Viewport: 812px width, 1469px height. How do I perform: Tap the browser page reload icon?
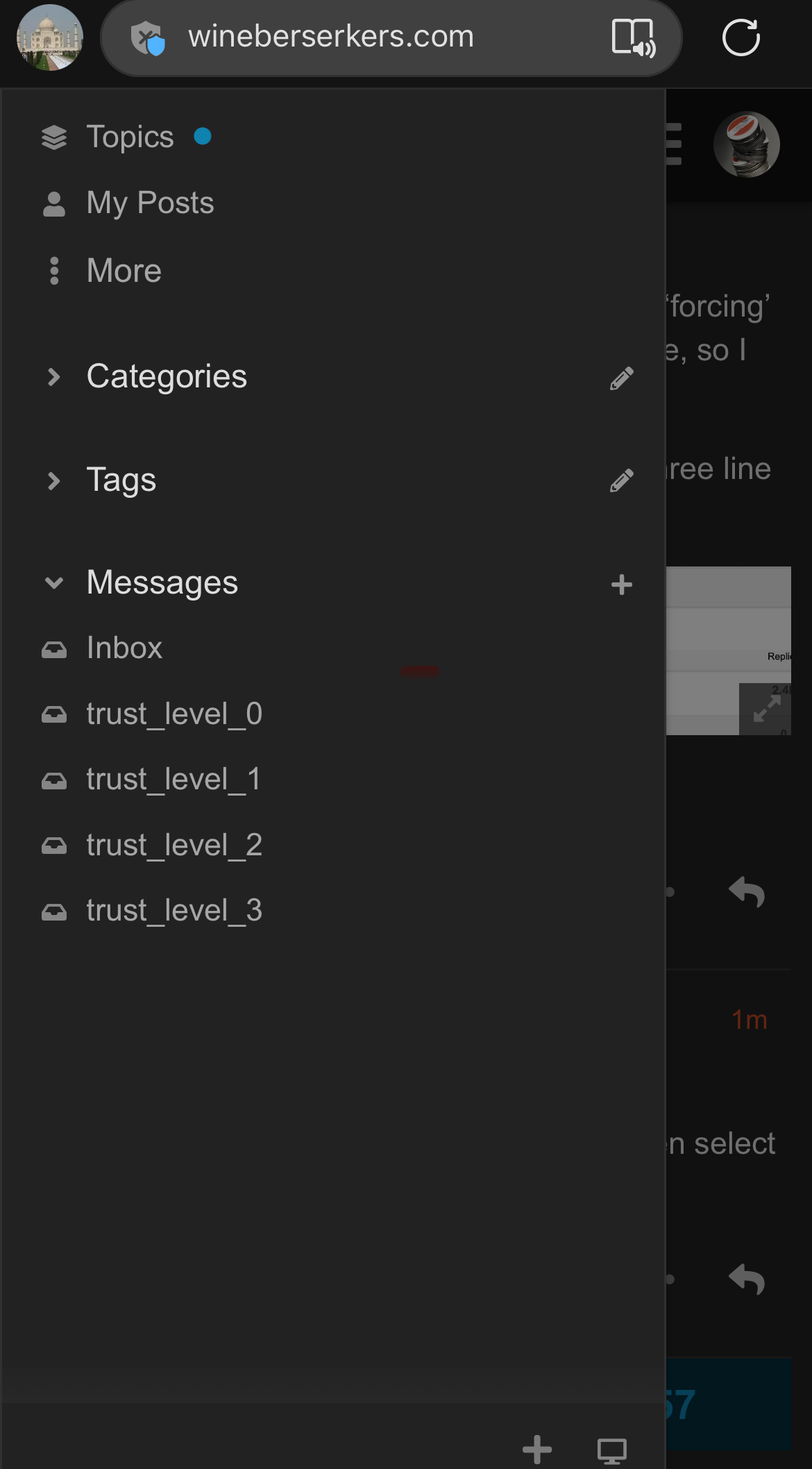(x=741, y=37)
